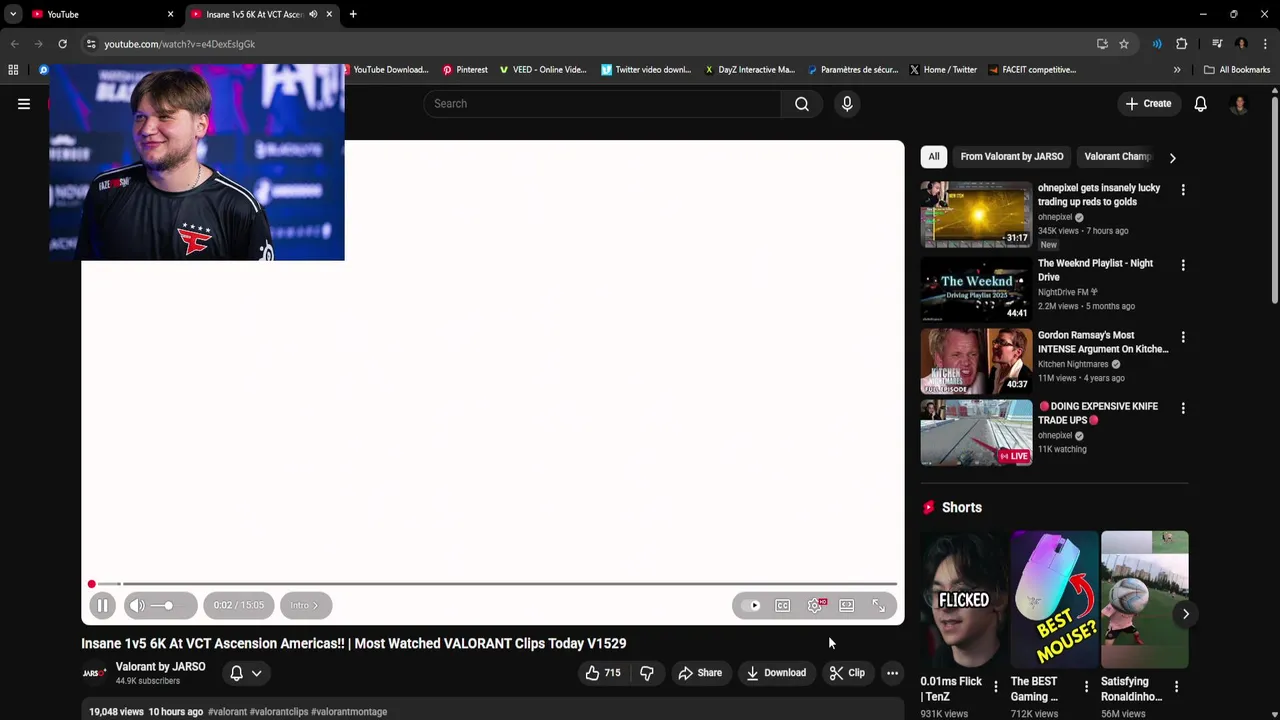Select the Valorant Champ chip
Image resolution: width=1280 pixels, height=720 pixels.
1118,157
